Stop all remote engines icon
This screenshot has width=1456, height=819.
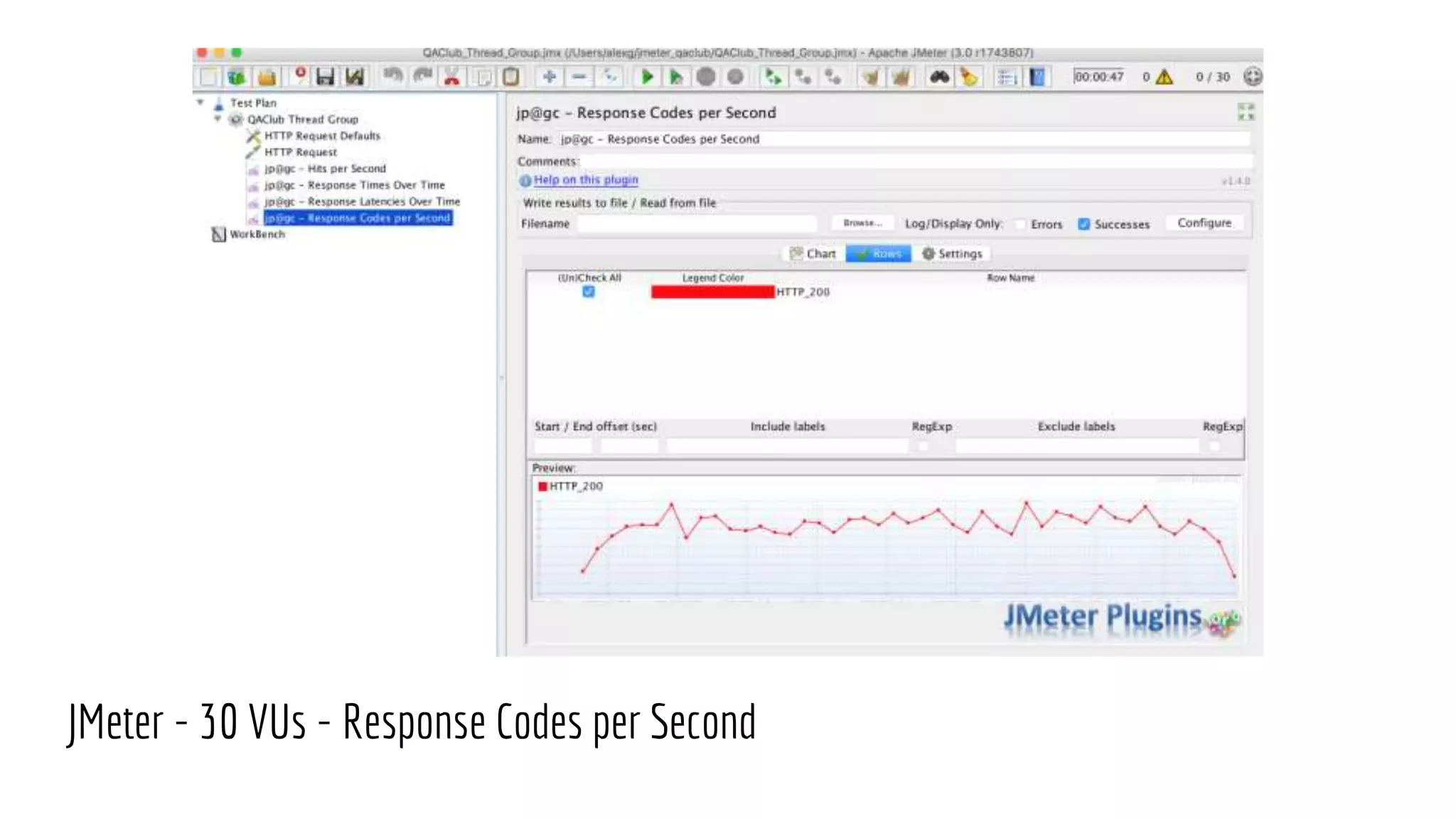point(803,77)
